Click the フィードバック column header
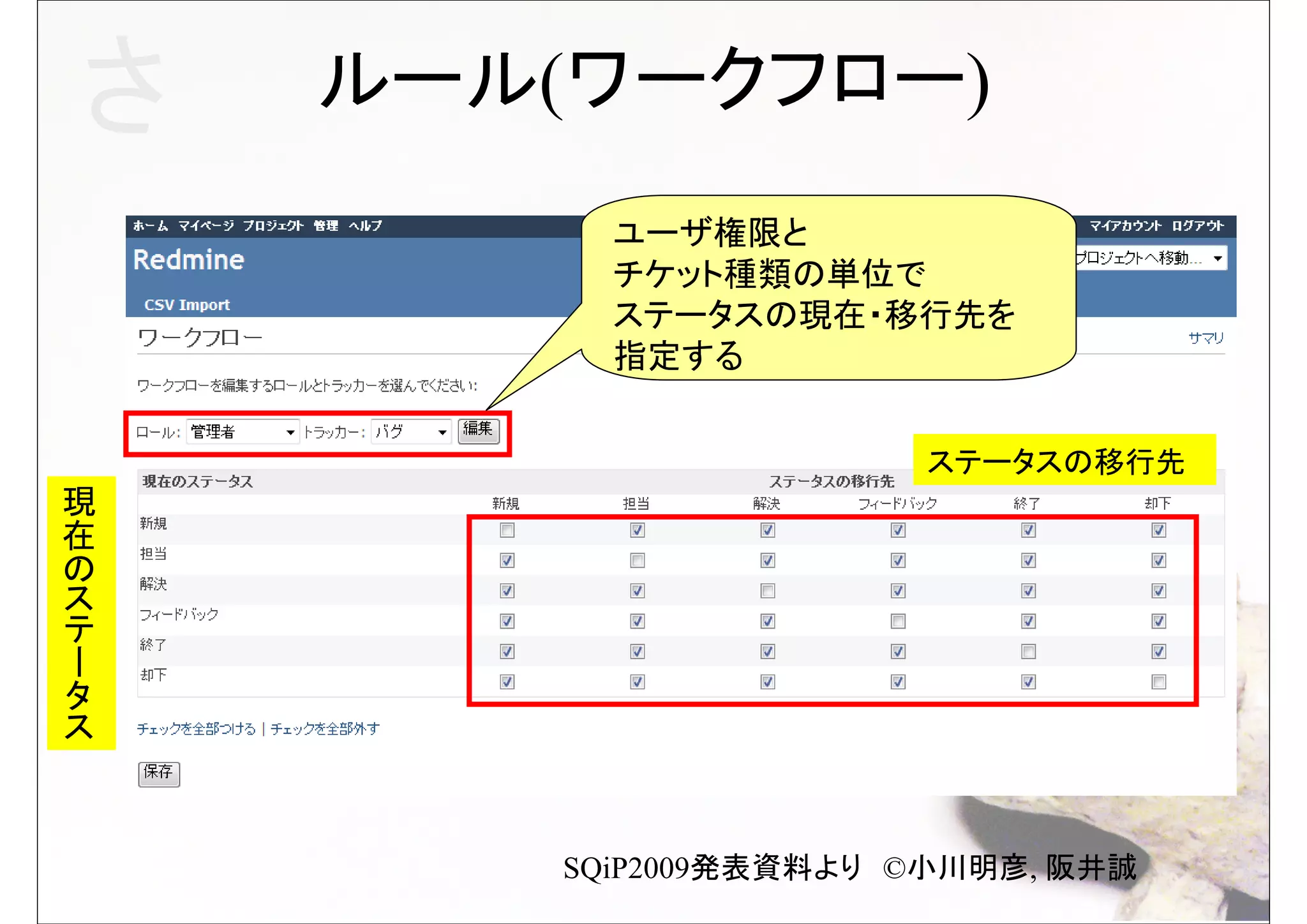Viewport: 1307px width, 924px height. tap(898, 503)
